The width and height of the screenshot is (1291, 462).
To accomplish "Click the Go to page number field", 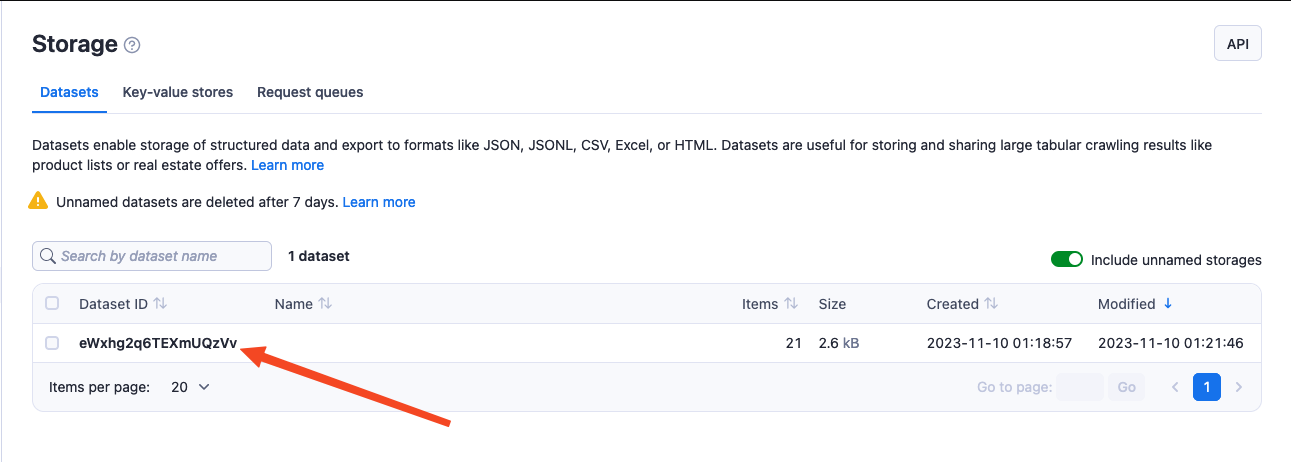I will 1079,387.
